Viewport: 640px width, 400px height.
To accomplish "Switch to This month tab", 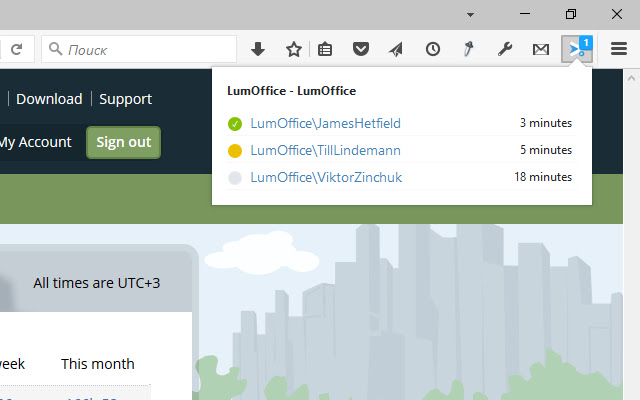I will [98, 364].
